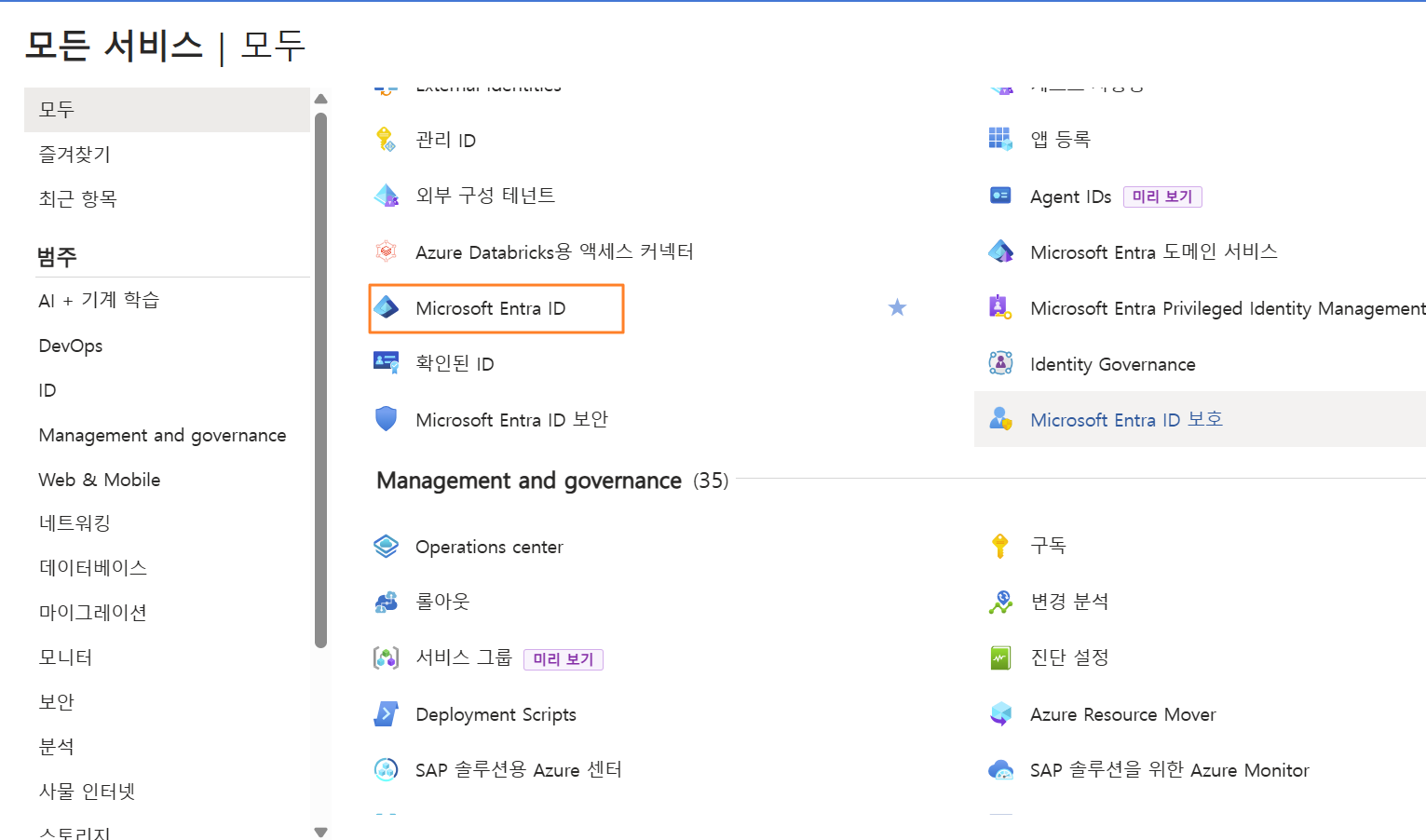Screen dimensions: 1426x840
Task: Open the Azure Resource Mover link
Action: pos(1122,714)
